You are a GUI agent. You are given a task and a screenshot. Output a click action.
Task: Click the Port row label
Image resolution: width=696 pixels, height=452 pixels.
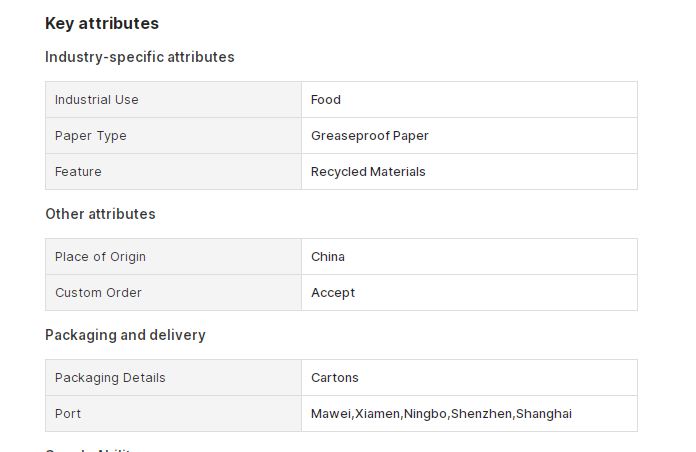coord(68,414)
